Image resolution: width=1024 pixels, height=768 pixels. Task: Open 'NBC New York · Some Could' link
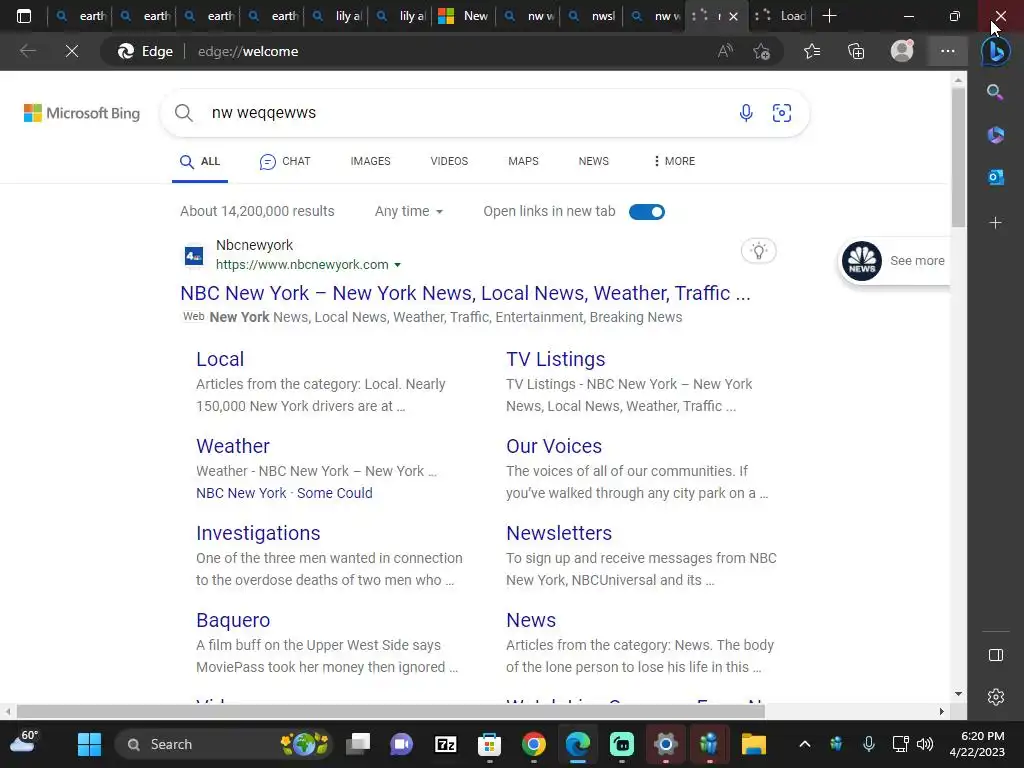(x=284, y=493)
